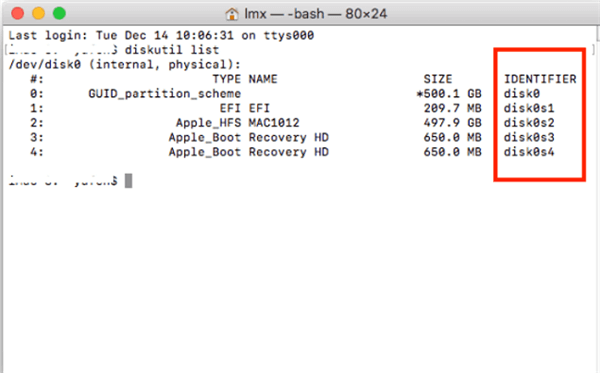Click the 'disk0s3' identifier
Image resolution: width=600 pixels, height=373 pixels.
[529, 137]
